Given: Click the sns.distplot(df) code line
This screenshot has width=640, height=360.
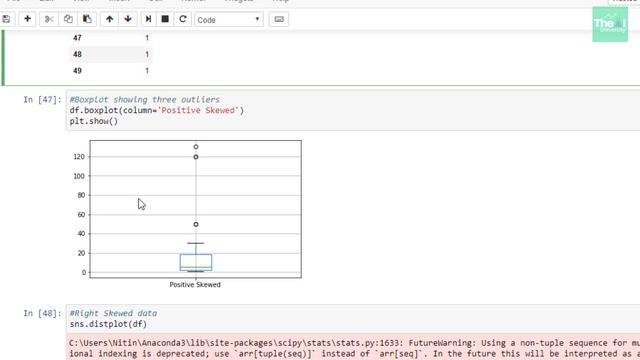Looking at the screenshot, I should [108, 324].
